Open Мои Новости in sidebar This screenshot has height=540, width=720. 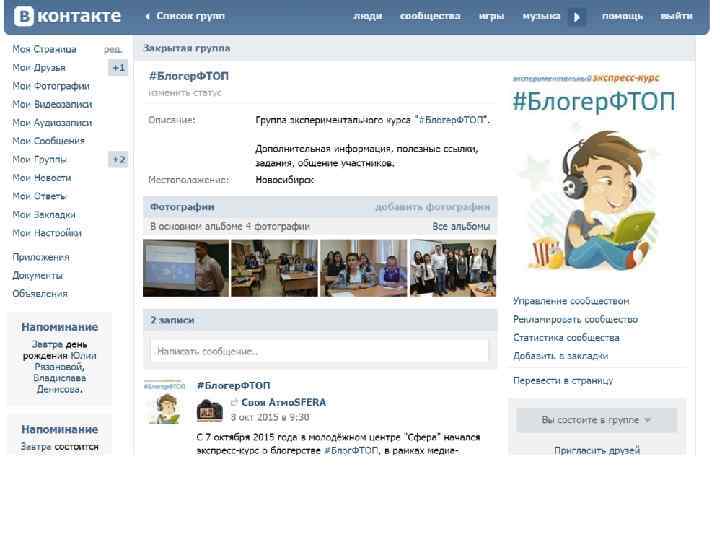coord(42,178)
